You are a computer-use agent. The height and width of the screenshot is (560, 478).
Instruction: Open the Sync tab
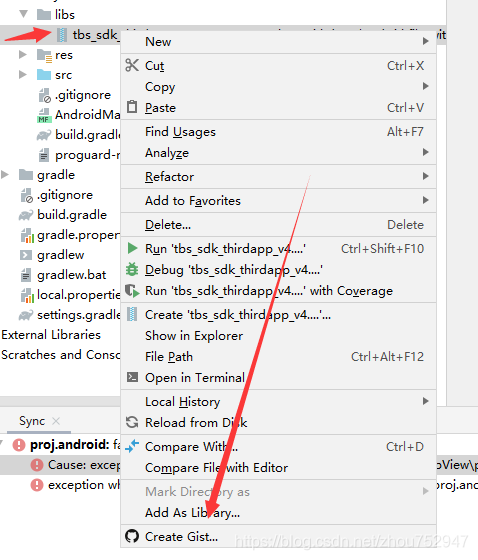point(32,421)
